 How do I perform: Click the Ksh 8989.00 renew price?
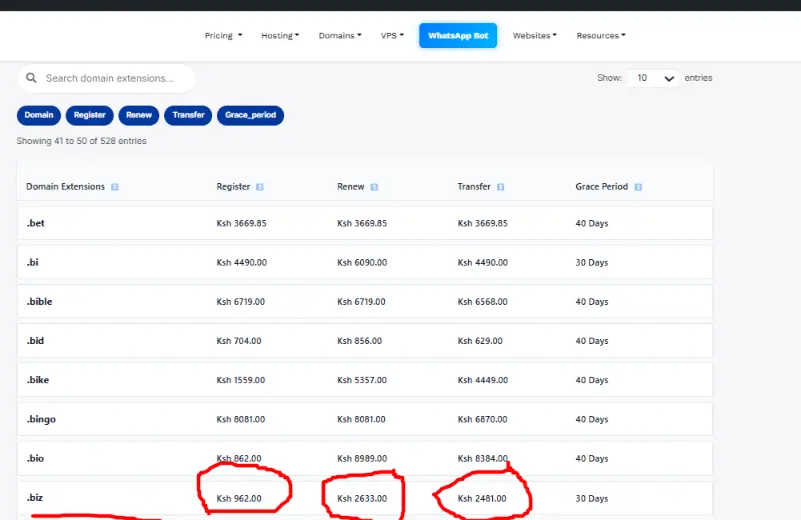tap(362, 459)
